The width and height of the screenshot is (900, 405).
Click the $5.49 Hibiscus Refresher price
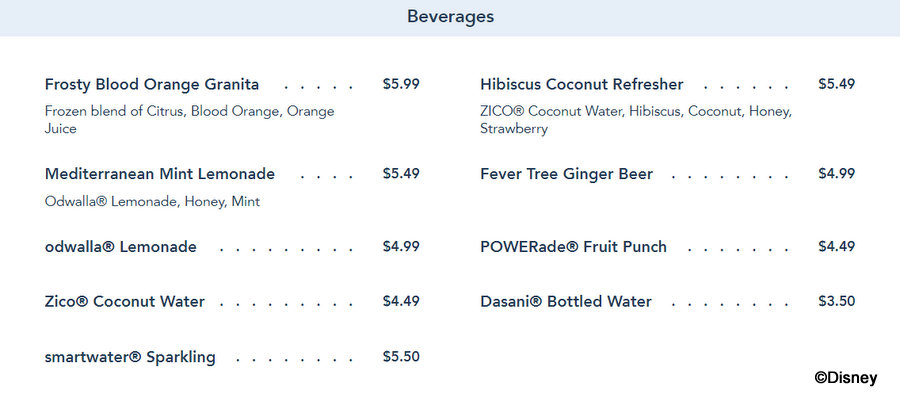click(x=837, y=84)
